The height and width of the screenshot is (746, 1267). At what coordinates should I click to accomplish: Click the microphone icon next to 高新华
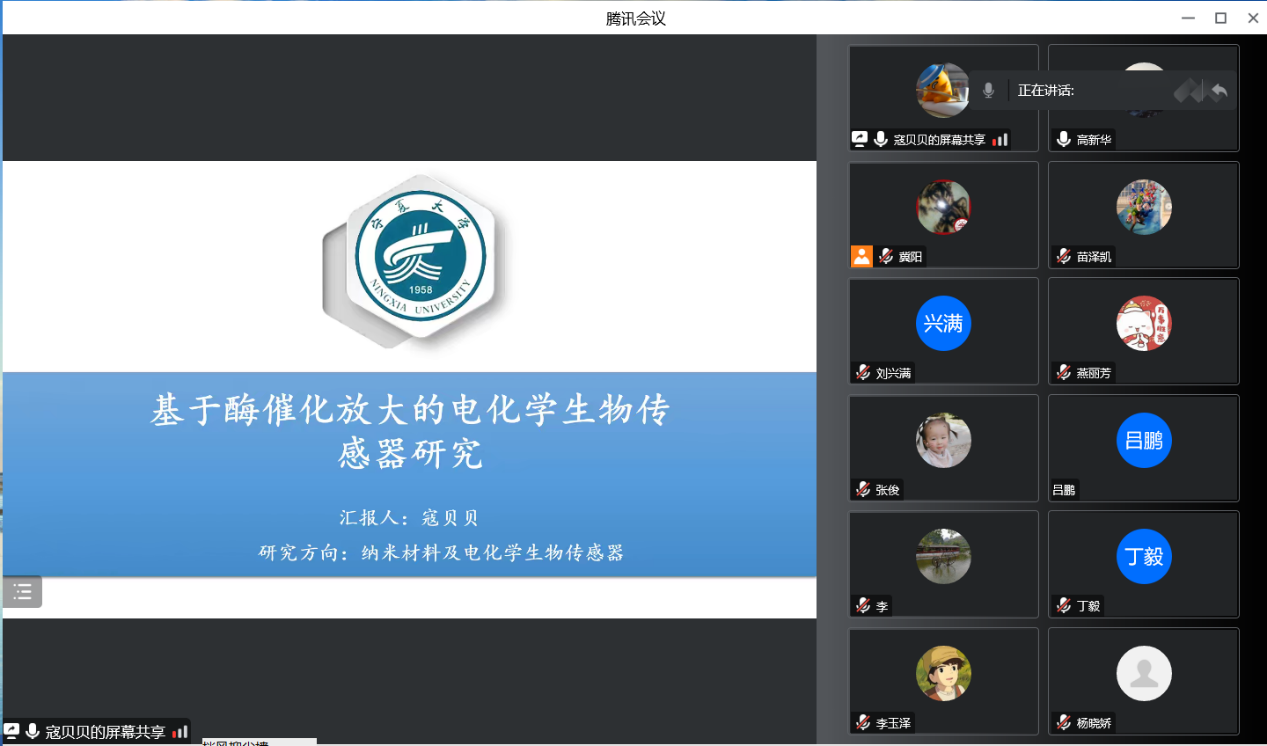(x=1063, y=140)
